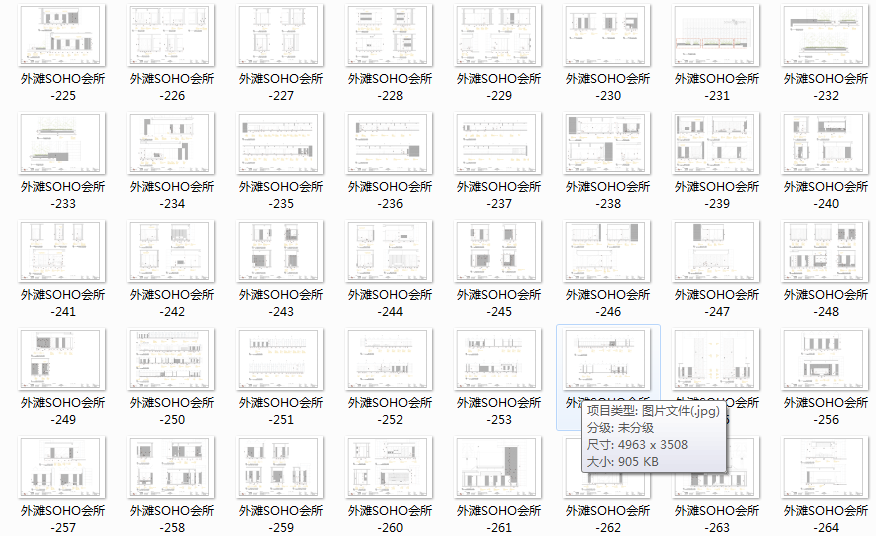Click the file name 外滩SOHO会所-263
The image size is (876, 536).
[x=717, y=519]
